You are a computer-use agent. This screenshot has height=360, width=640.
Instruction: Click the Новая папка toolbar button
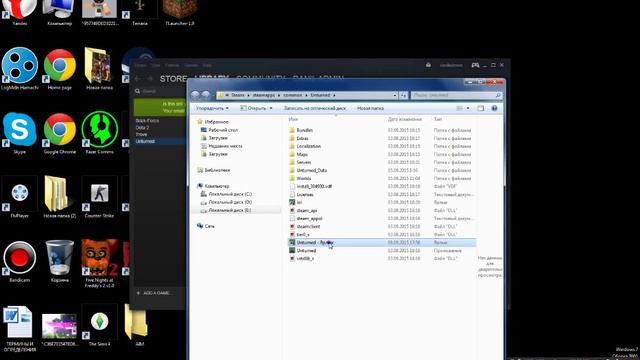click(x=370, y=108)
